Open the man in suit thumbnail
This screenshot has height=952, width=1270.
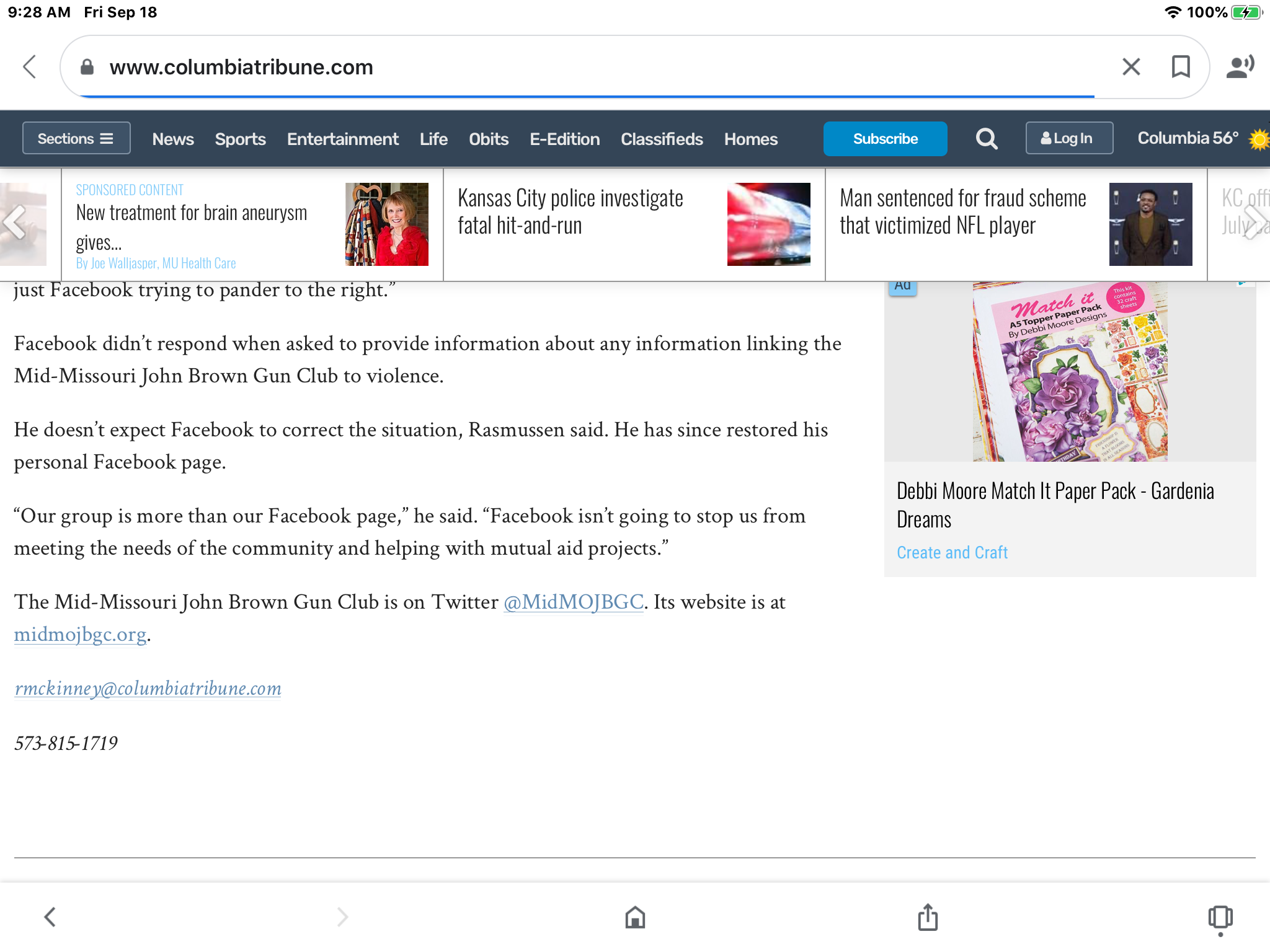pos(1150,224)
